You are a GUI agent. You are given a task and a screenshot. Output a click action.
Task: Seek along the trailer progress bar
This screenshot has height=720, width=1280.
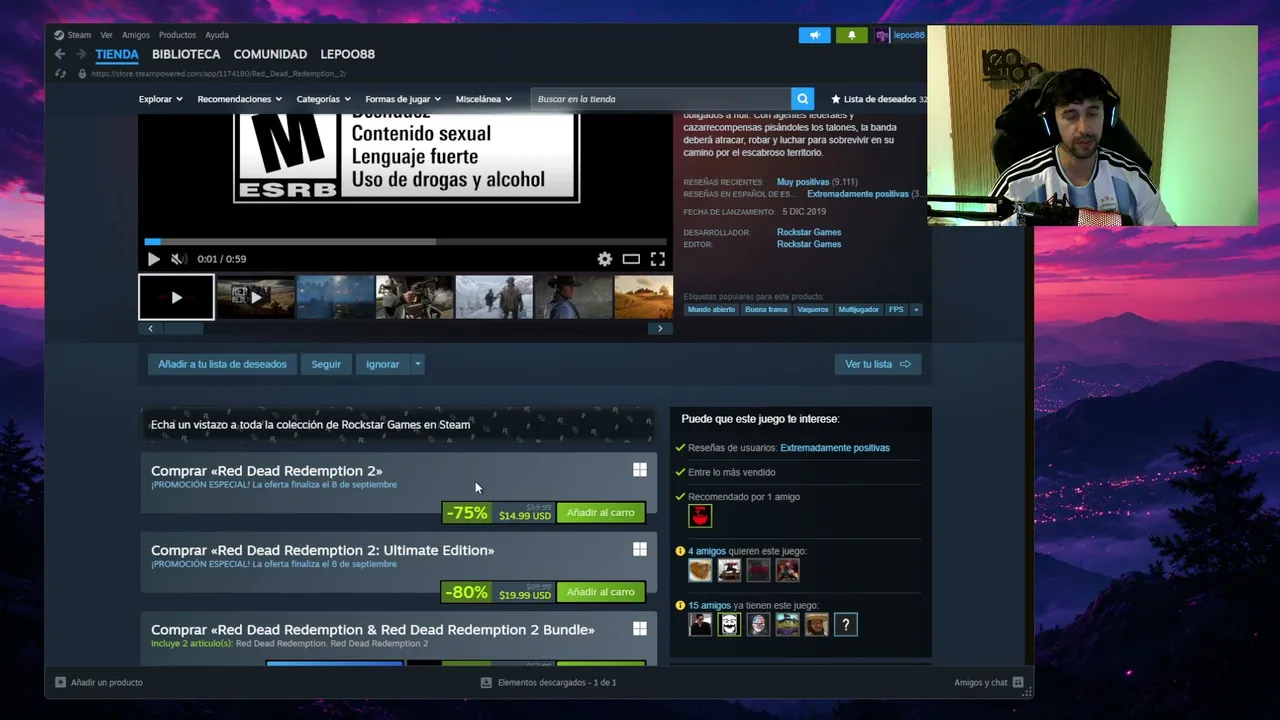(x=405, y=241)
